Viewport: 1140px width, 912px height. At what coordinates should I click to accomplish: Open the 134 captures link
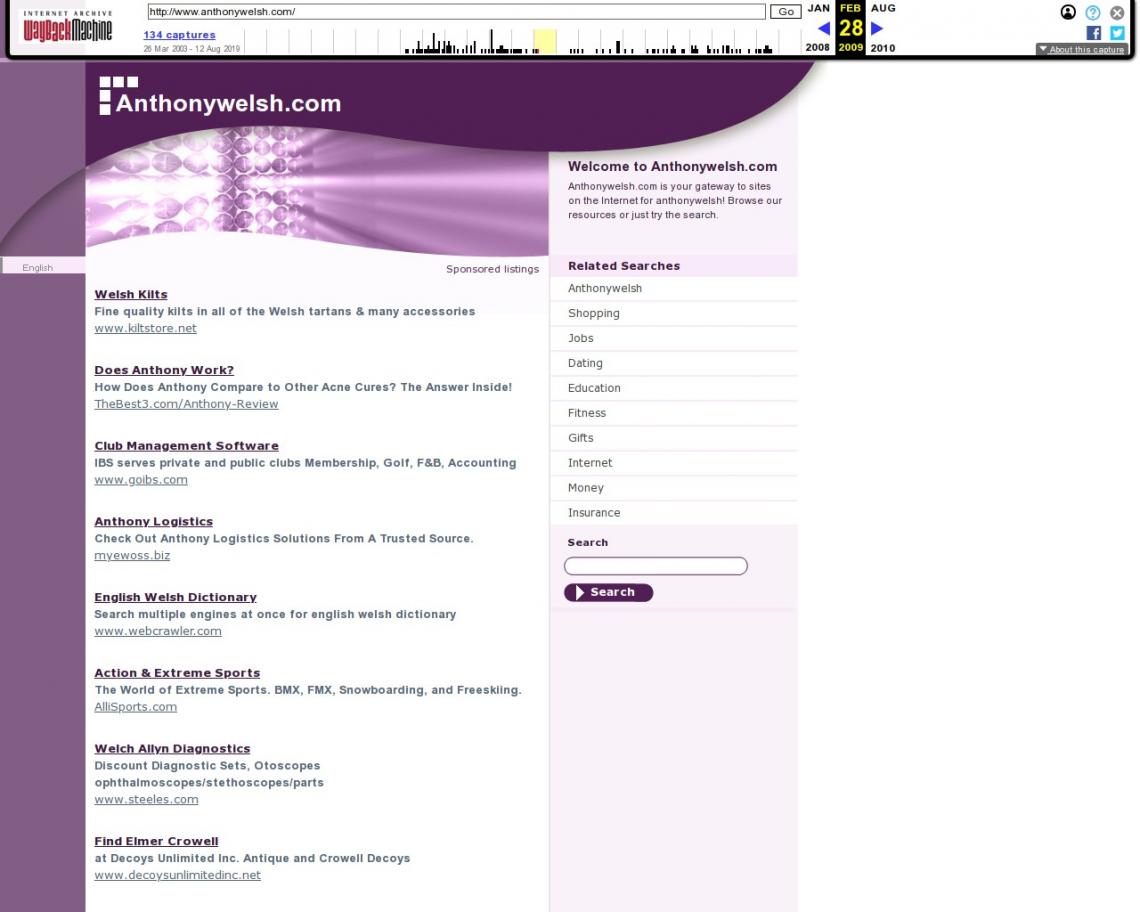(180, 34)
